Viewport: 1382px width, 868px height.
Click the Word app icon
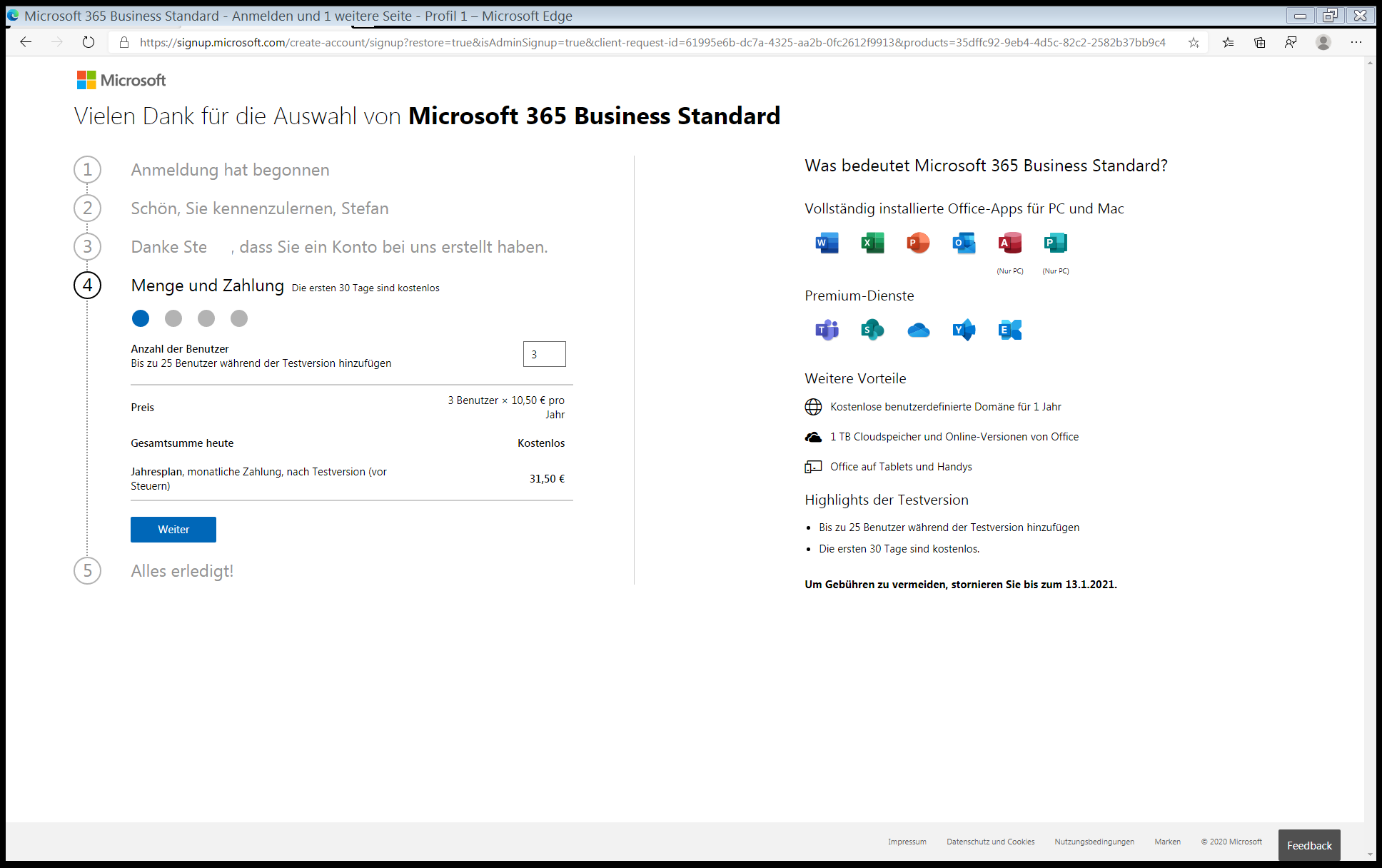pyautogui.click(x=827, y=243)
